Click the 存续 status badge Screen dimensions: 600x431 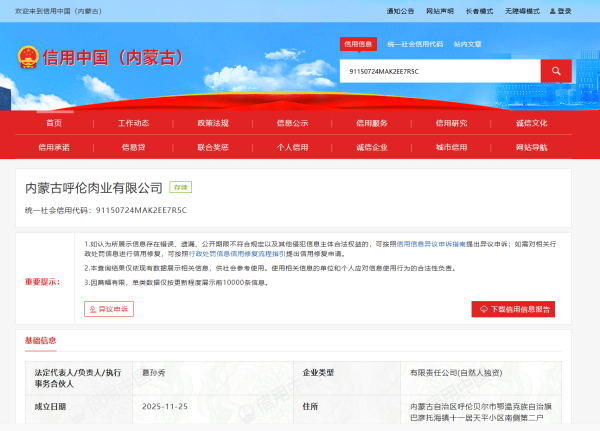click(x=180, y=187)
